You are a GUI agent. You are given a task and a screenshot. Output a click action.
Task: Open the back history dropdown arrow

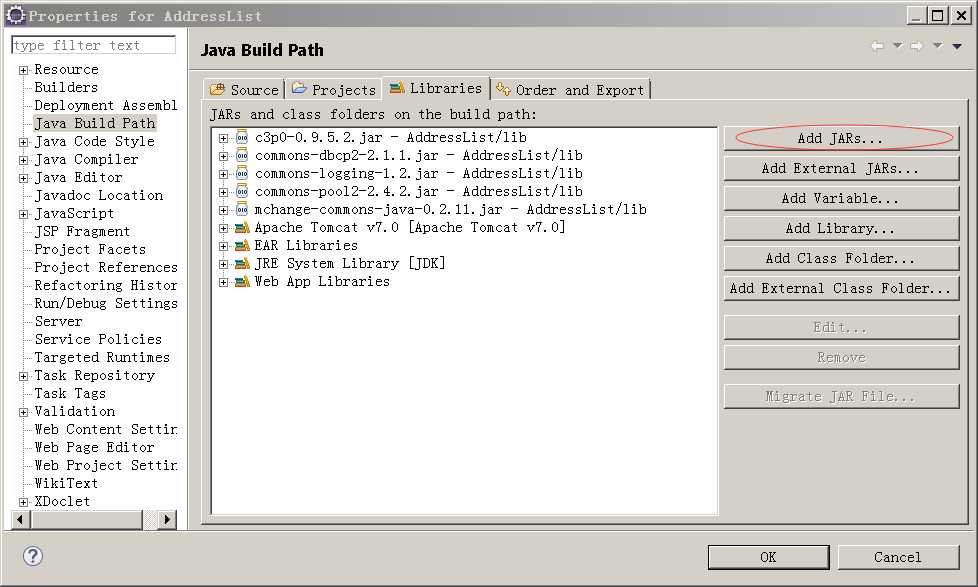coord(898,46)
